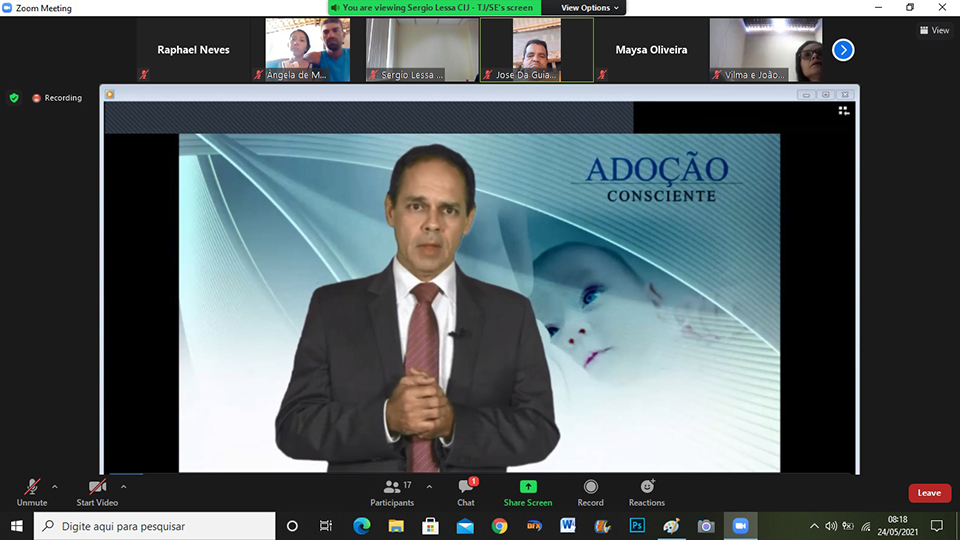960x540 pixels.
Task: Open Photoshop from the taskbar
Action: point(637,525)
